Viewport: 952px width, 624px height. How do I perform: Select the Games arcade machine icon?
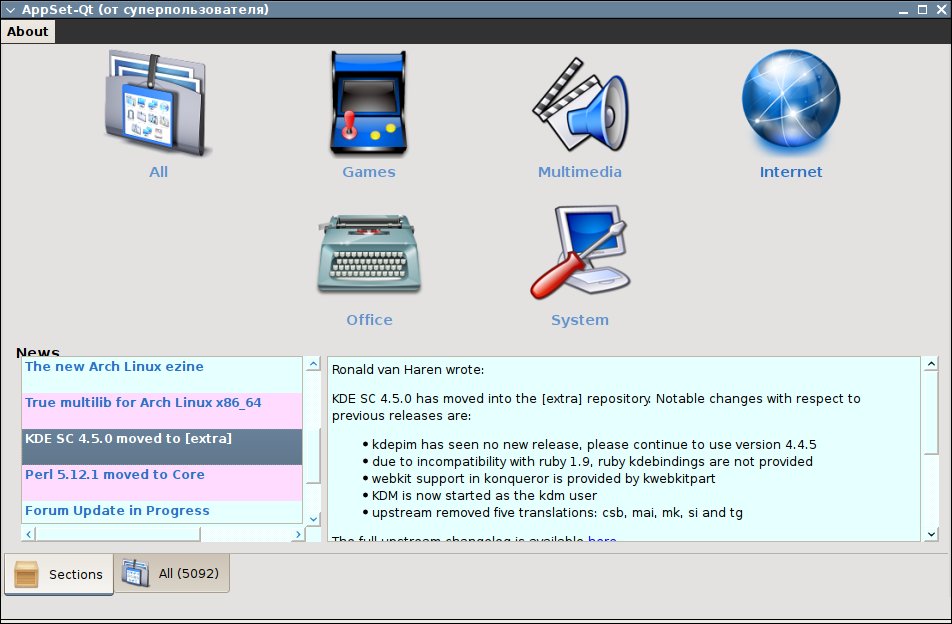click(369, 103)
